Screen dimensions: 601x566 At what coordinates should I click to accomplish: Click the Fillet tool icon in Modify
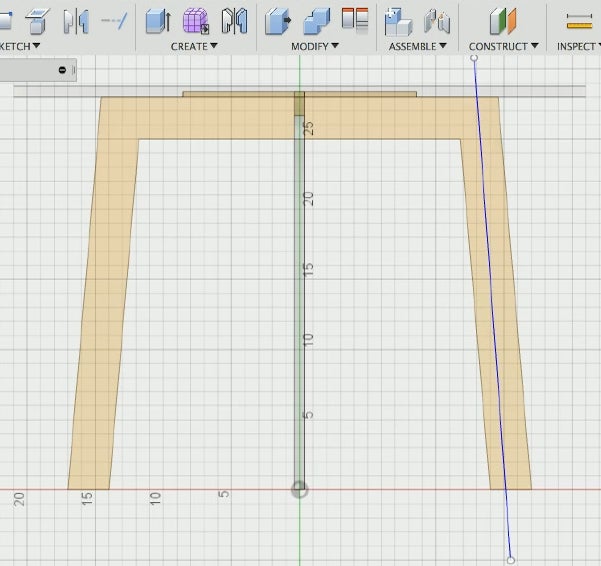tap(317, 21)
